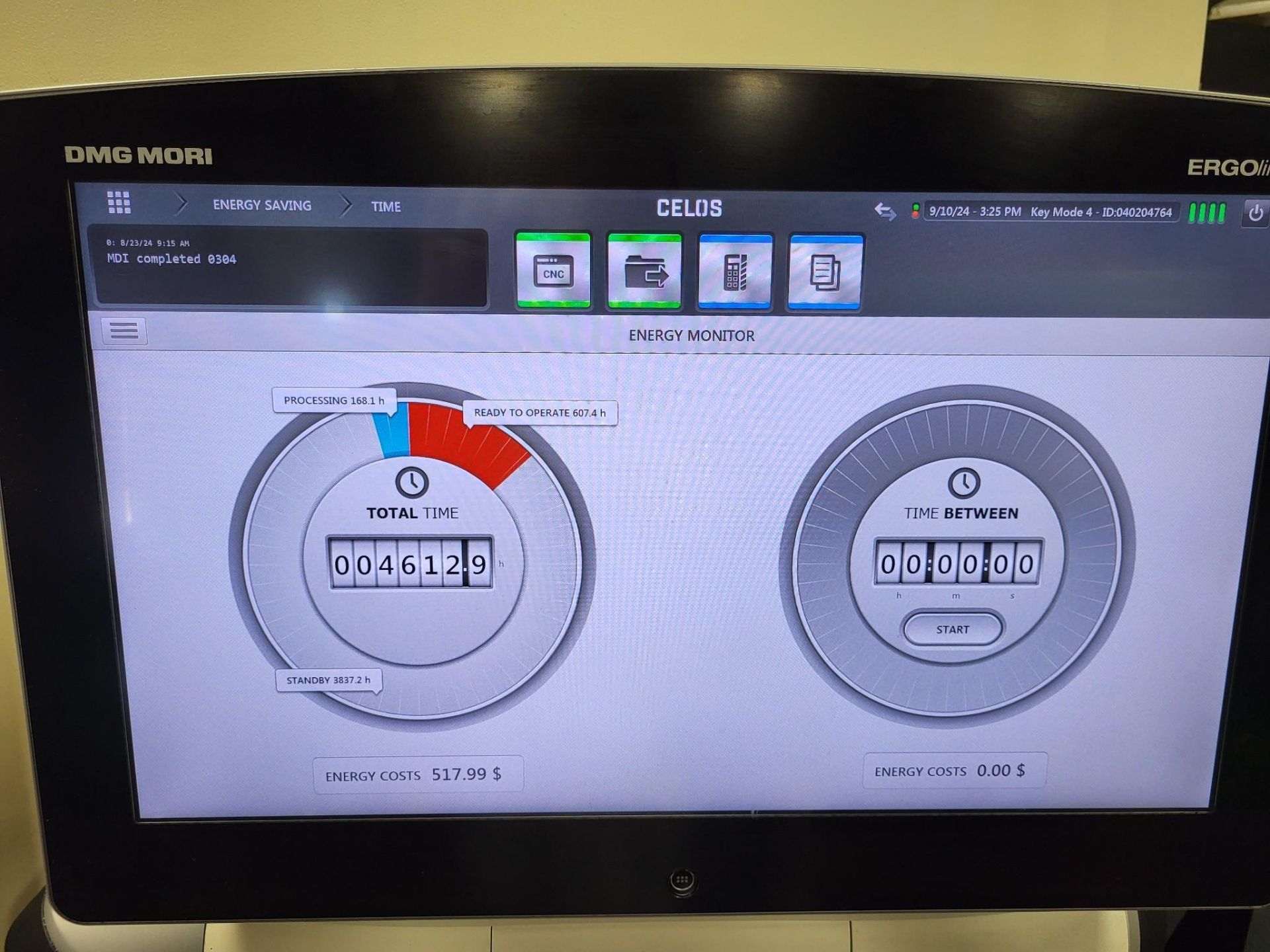Start the TIME BETWEEN counter
The height and width of the screenshot is (952, 1270).
coord(952,629)
